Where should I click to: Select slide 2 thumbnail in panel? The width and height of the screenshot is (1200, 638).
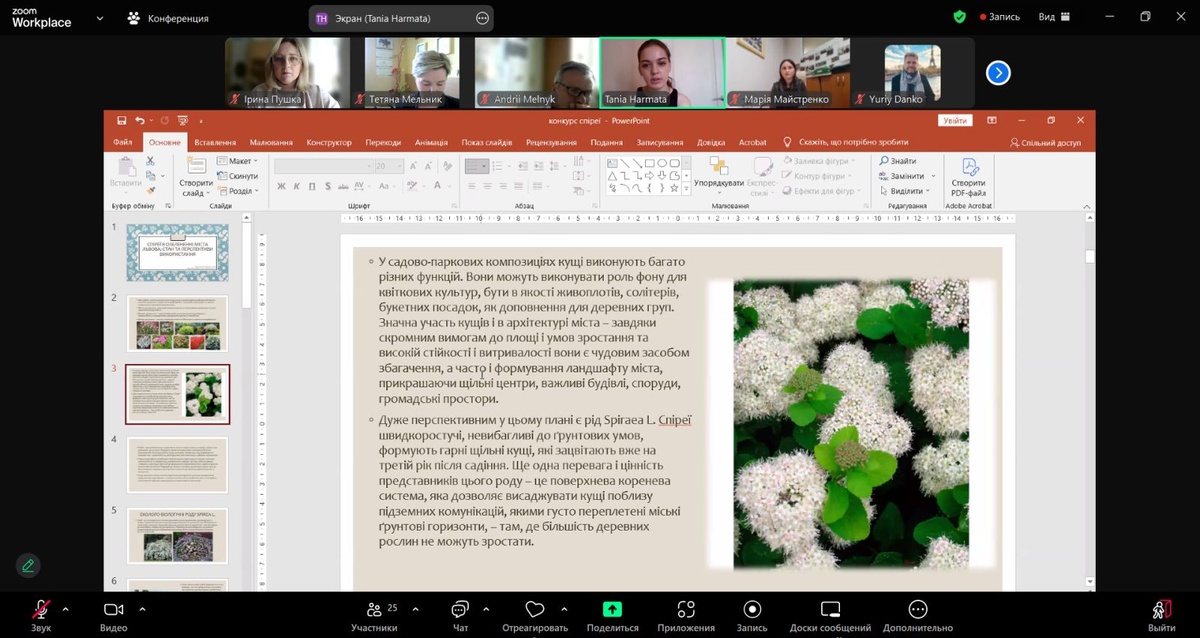(178, 323)
